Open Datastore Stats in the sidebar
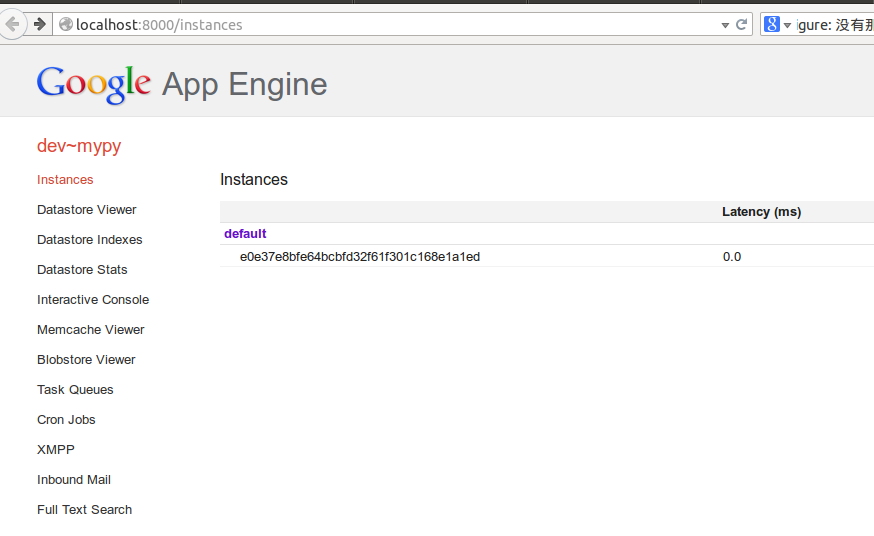The image size is (874, 536). [82, 270]
